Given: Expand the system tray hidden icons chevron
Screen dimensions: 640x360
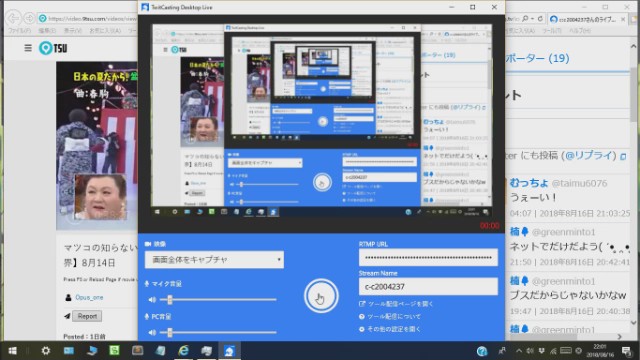Looking at the screenshot, I should (x=519, y=351).
